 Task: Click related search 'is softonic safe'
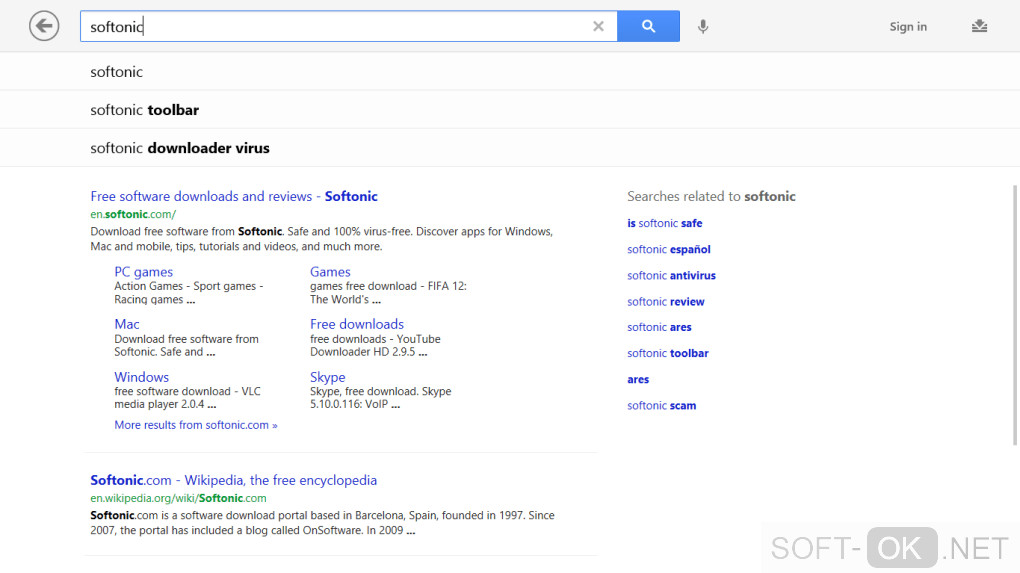point(665,223)
